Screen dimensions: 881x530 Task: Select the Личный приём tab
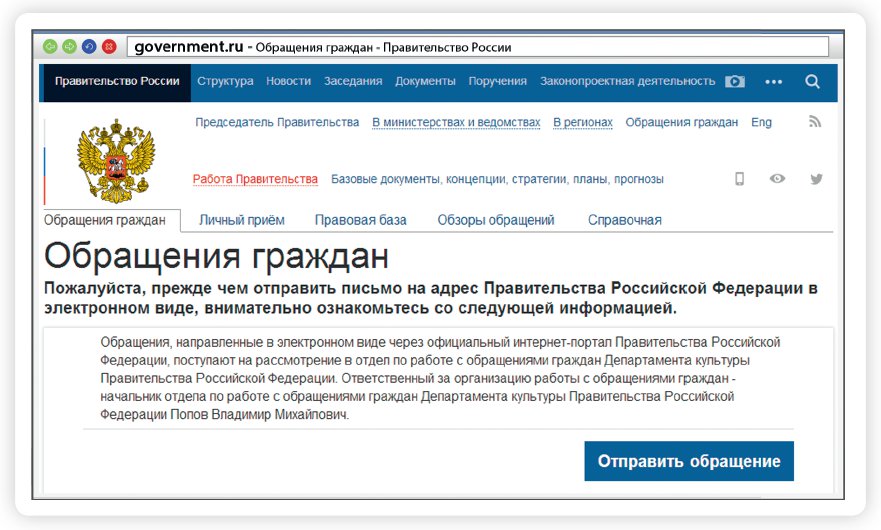(242, 220)
